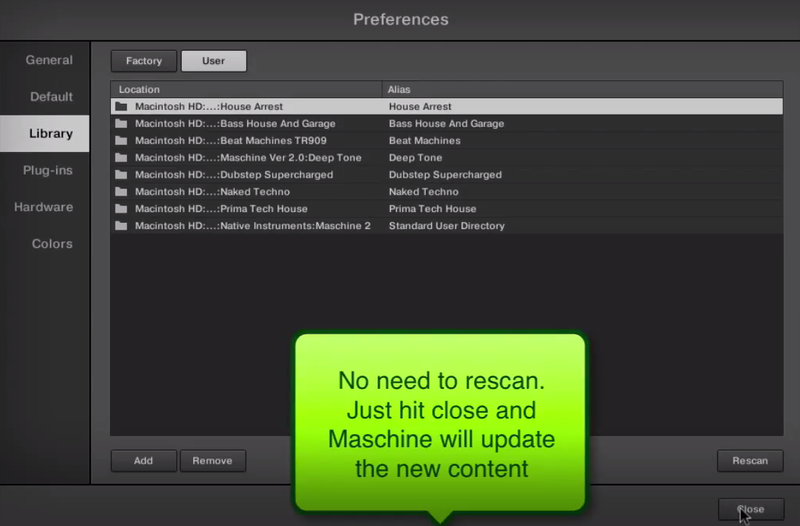800x526 pixels.
Task: Click the Naked Techno alias cell
Action: (x=423, y=192)
